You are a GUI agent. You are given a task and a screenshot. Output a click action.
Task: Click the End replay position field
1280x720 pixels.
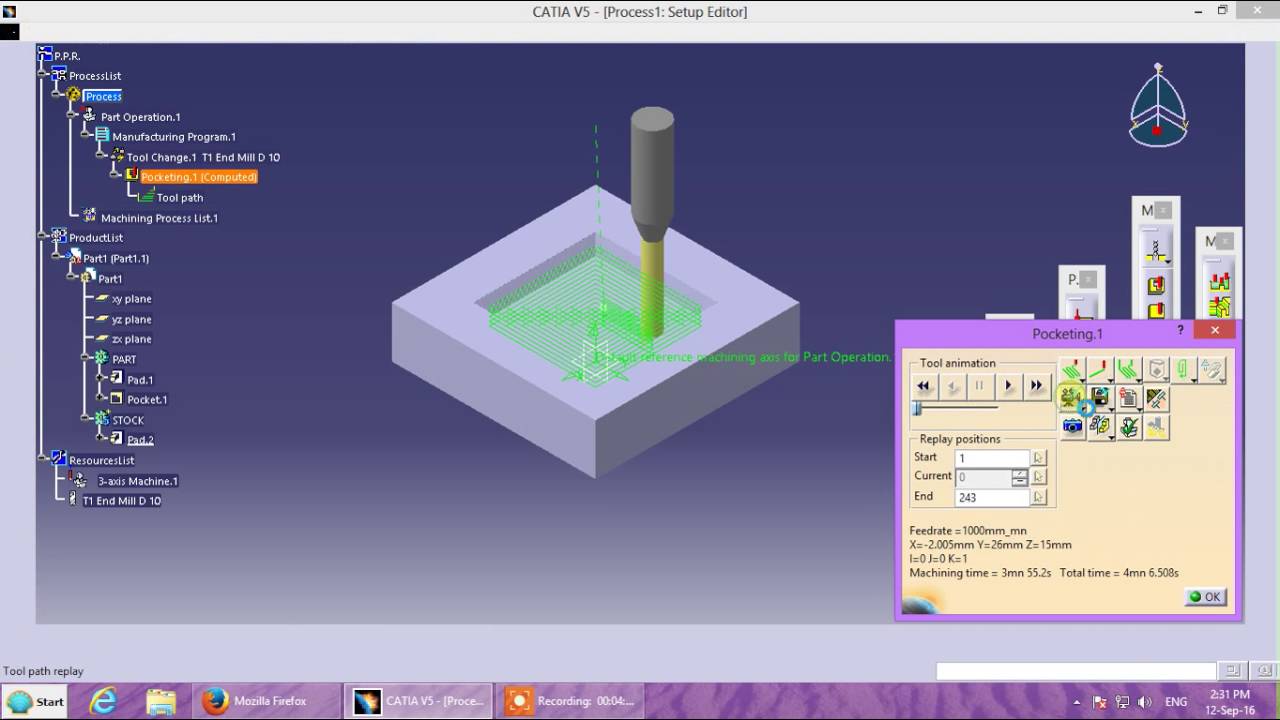coord(992,497)
